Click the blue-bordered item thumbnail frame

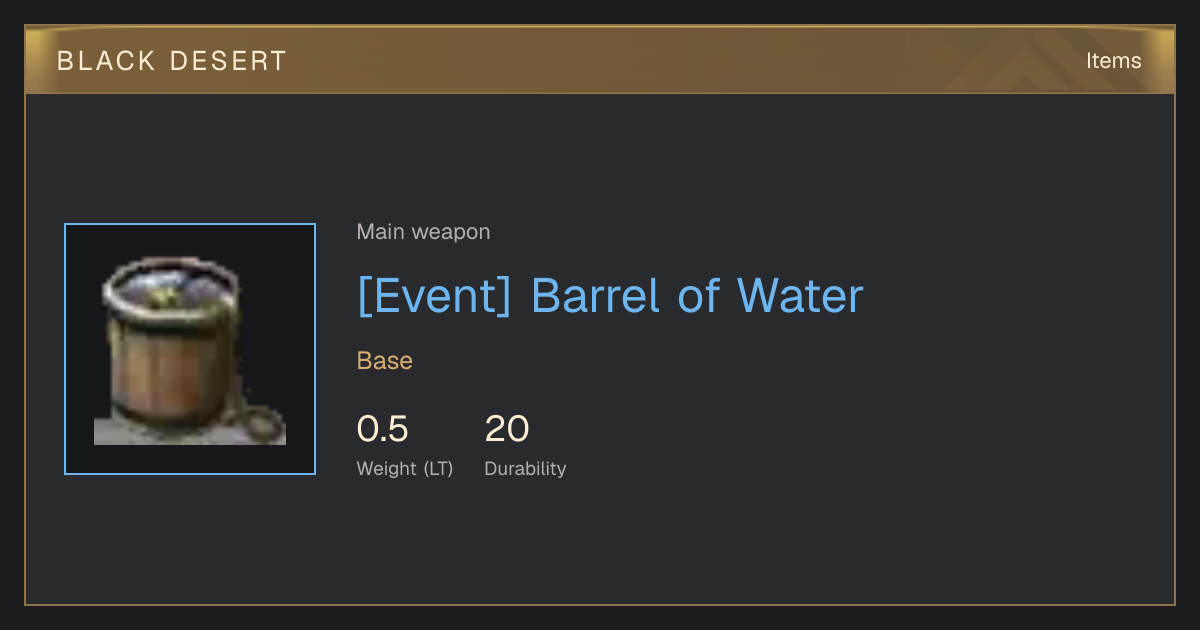click(x=190, y=349)
